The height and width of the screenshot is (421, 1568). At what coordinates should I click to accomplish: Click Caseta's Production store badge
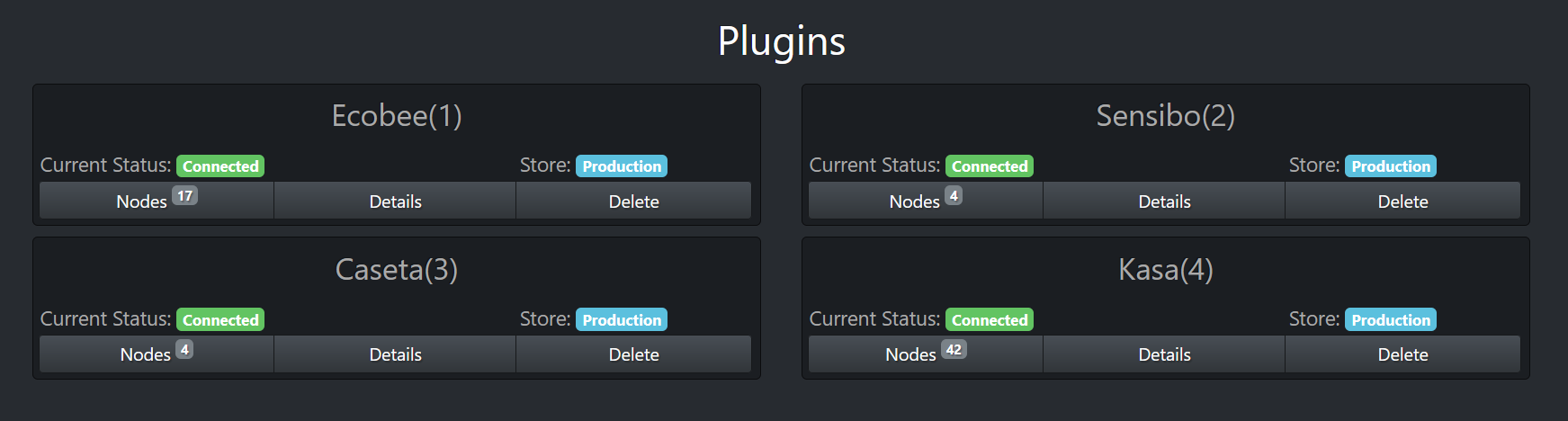tap(621, 319)
